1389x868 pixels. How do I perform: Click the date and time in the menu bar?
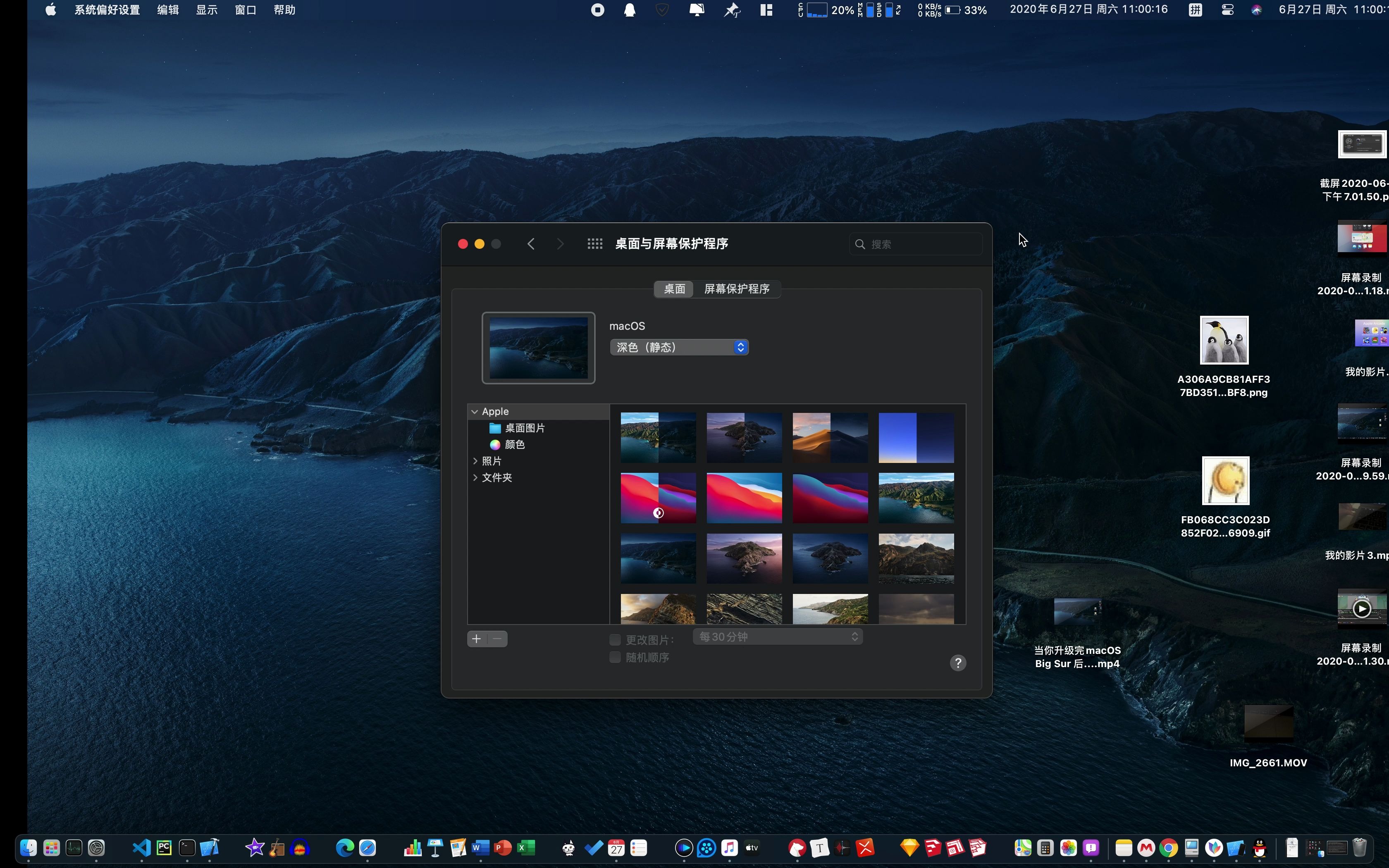(x=1089, y=10)
